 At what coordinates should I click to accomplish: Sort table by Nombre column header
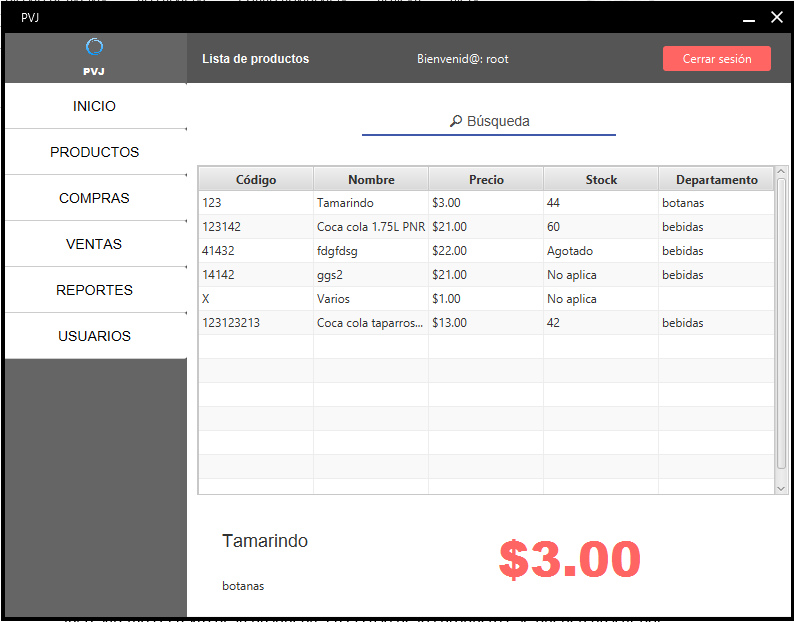pos(371,179)
